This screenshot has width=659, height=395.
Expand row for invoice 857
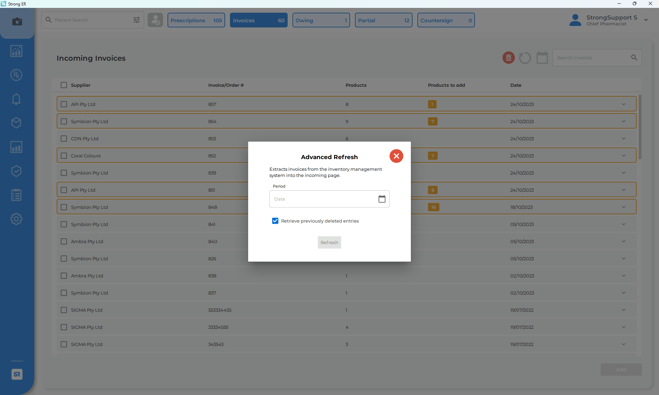[x=624, y=104]
